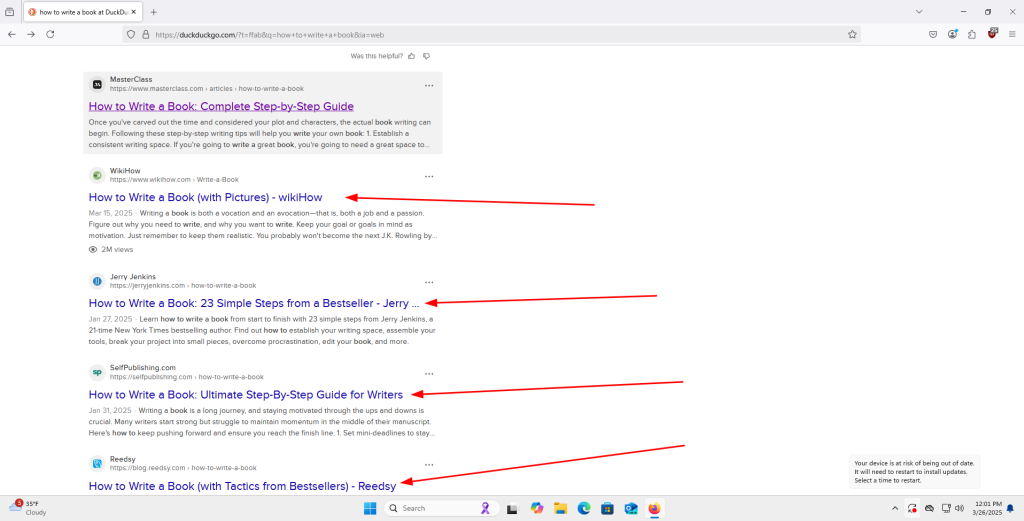Open the MasterClass Complete Step-by-Step Guide link
Screen dimensions: 1024x521
[221, 106]
